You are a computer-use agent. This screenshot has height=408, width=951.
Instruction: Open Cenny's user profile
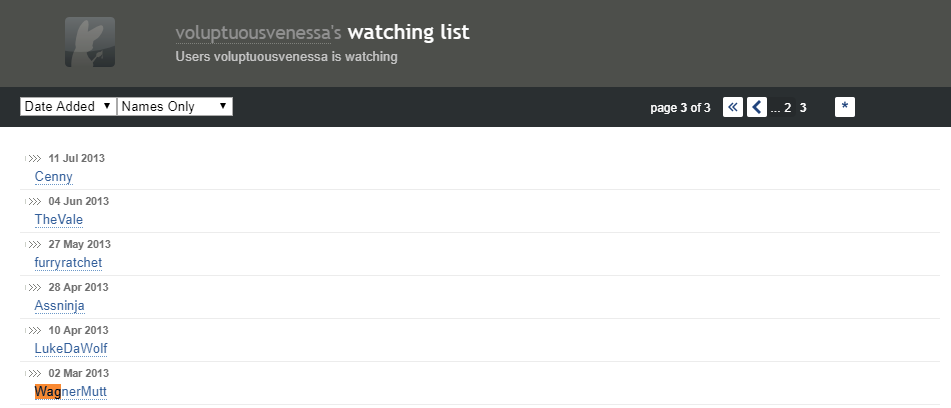click(x=53, y=177)
